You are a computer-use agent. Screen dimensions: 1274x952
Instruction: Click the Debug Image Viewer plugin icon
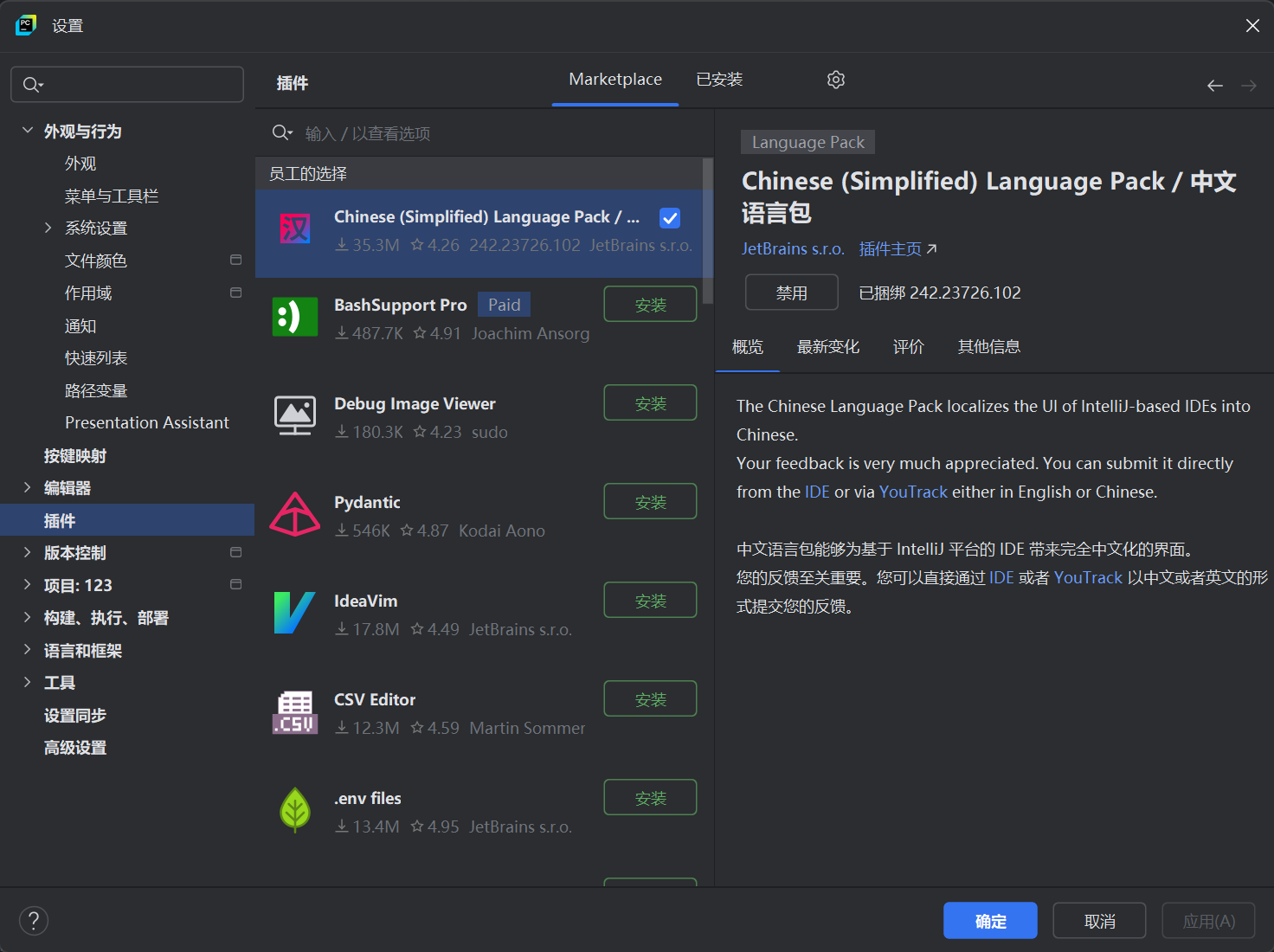(x=295, y=415)
